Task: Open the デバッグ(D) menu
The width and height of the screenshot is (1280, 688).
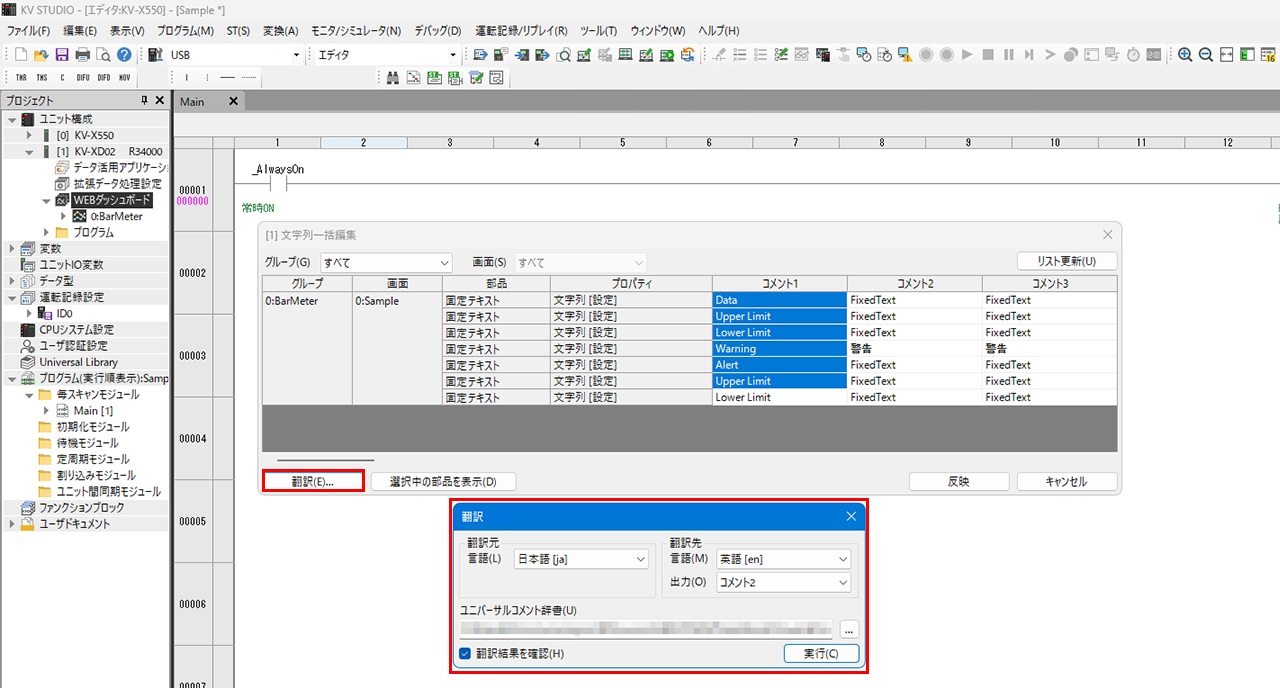Action: tap(437, 31)
